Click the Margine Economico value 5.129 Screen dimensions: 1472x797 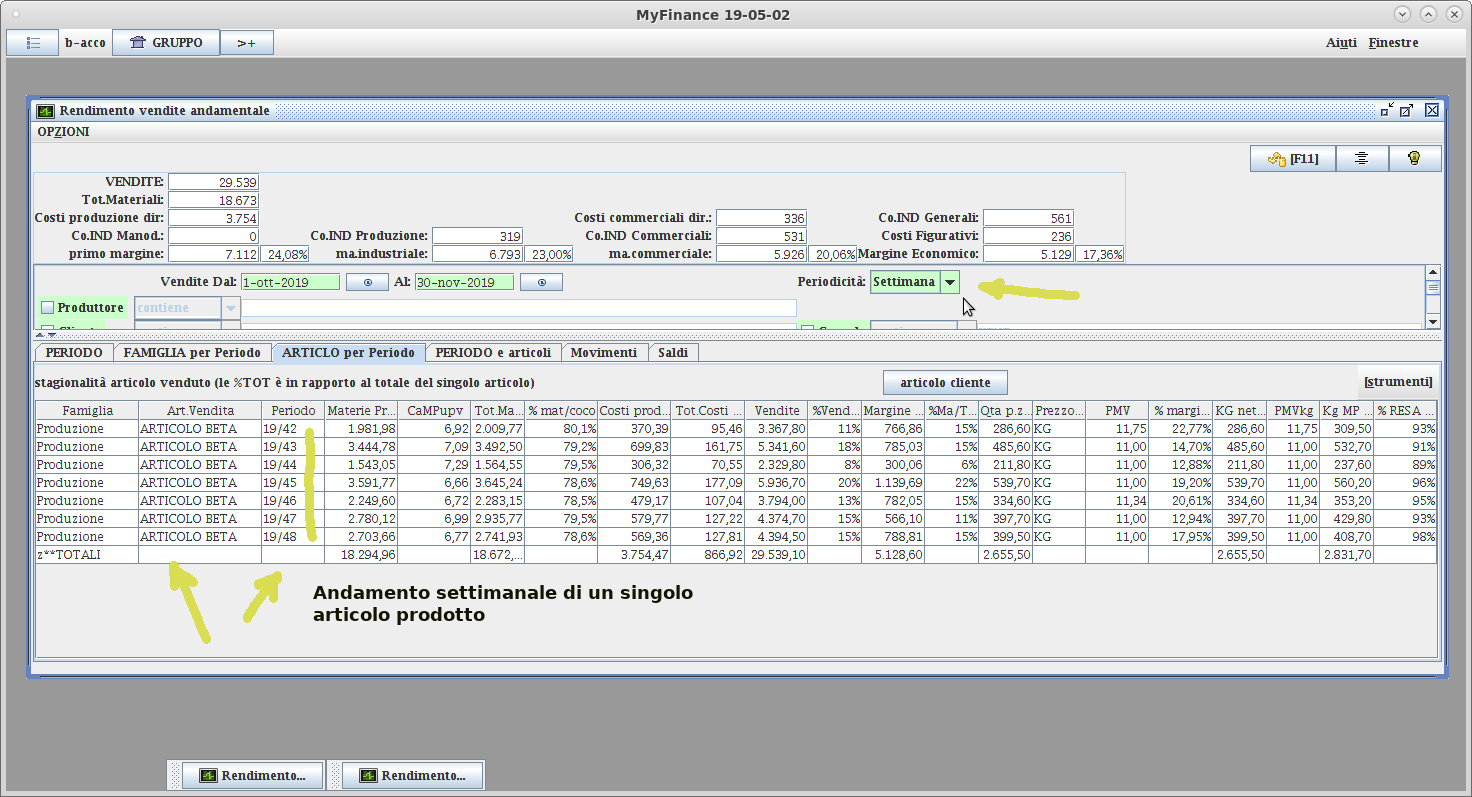click(x=1028, y=254)
